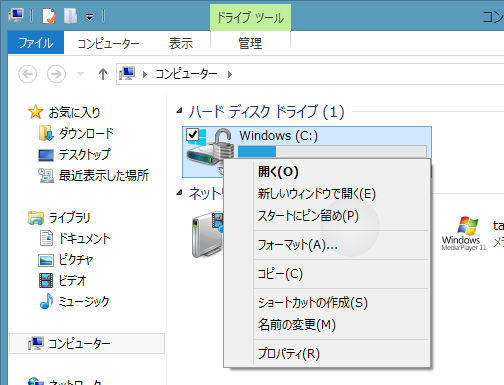Click the libraries folder icon
504x385 pixels.
(x=36, y=218)
